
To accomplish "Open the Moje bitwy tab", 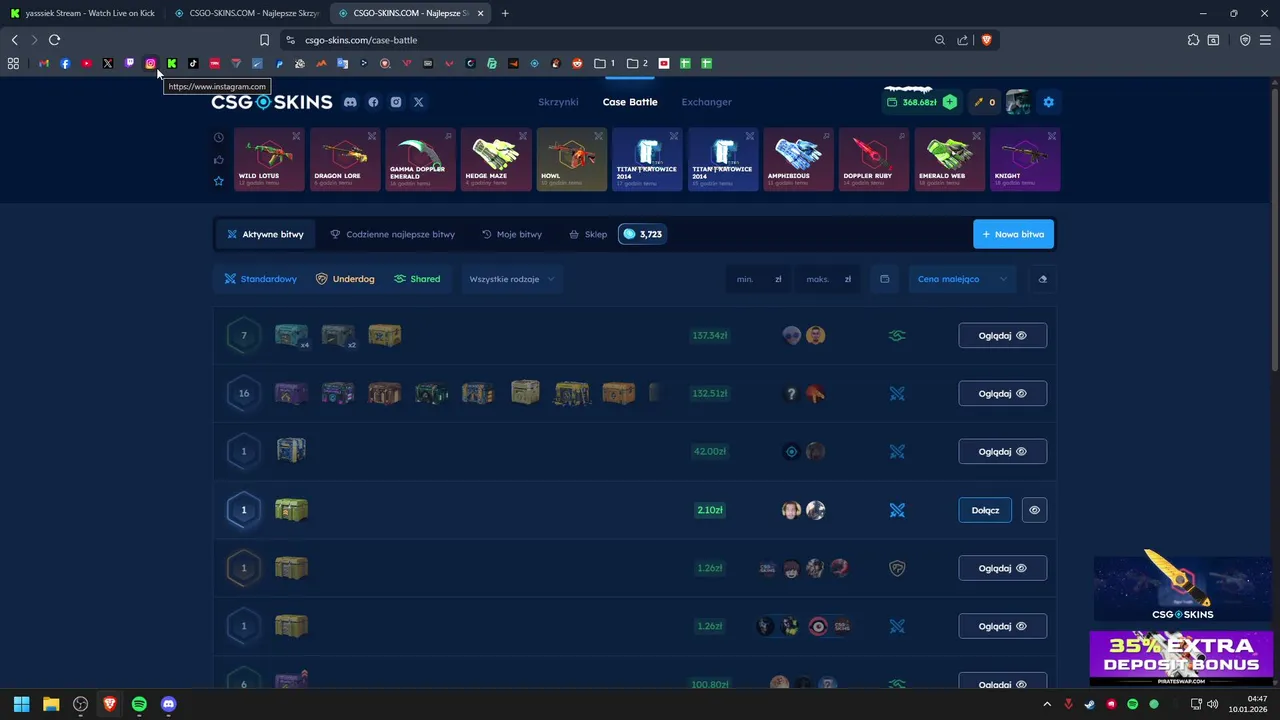I will 512,234.
